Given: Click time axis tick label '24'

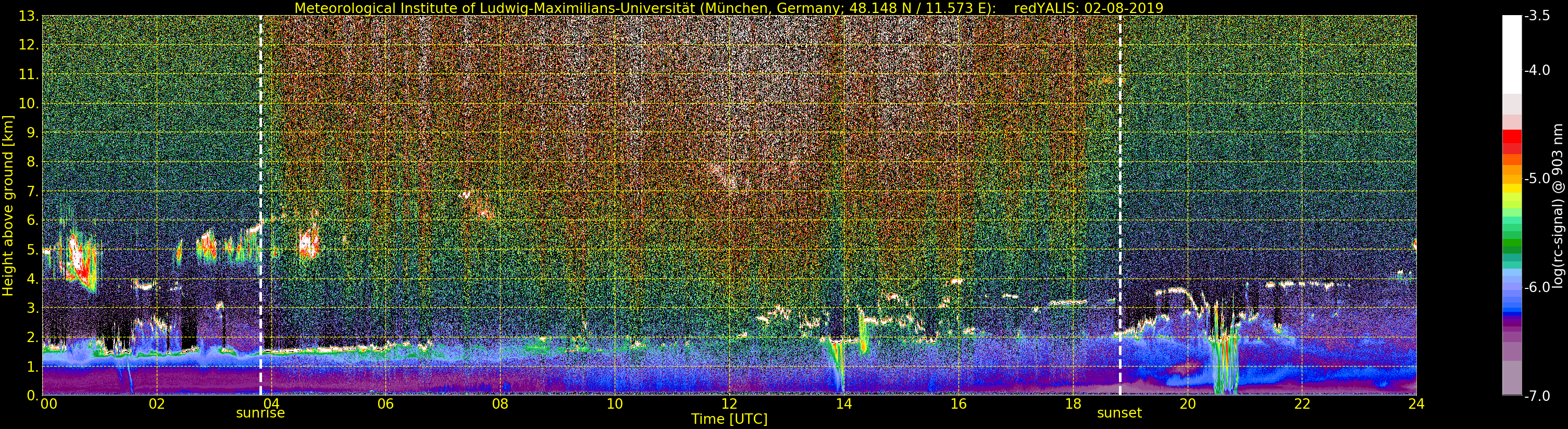Looking at the screenshot, I should 1416,403.
